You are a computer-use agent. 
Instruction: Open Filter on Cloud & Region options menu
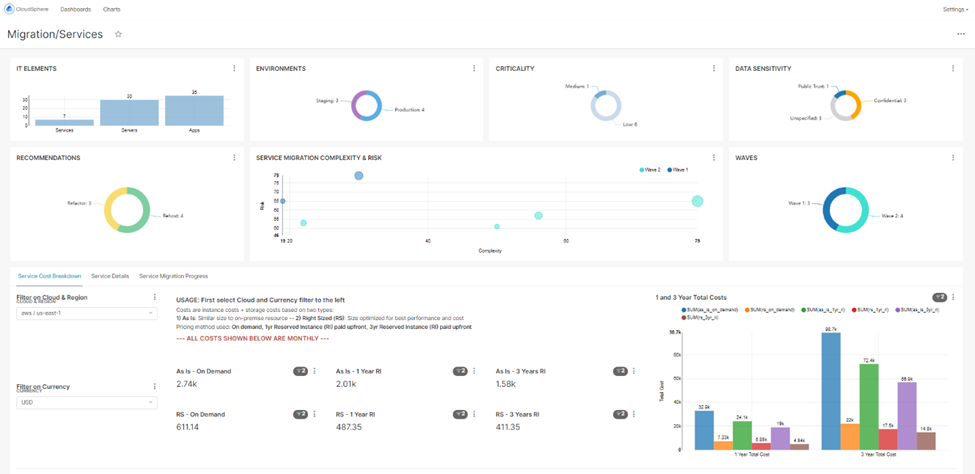point(155,297)
